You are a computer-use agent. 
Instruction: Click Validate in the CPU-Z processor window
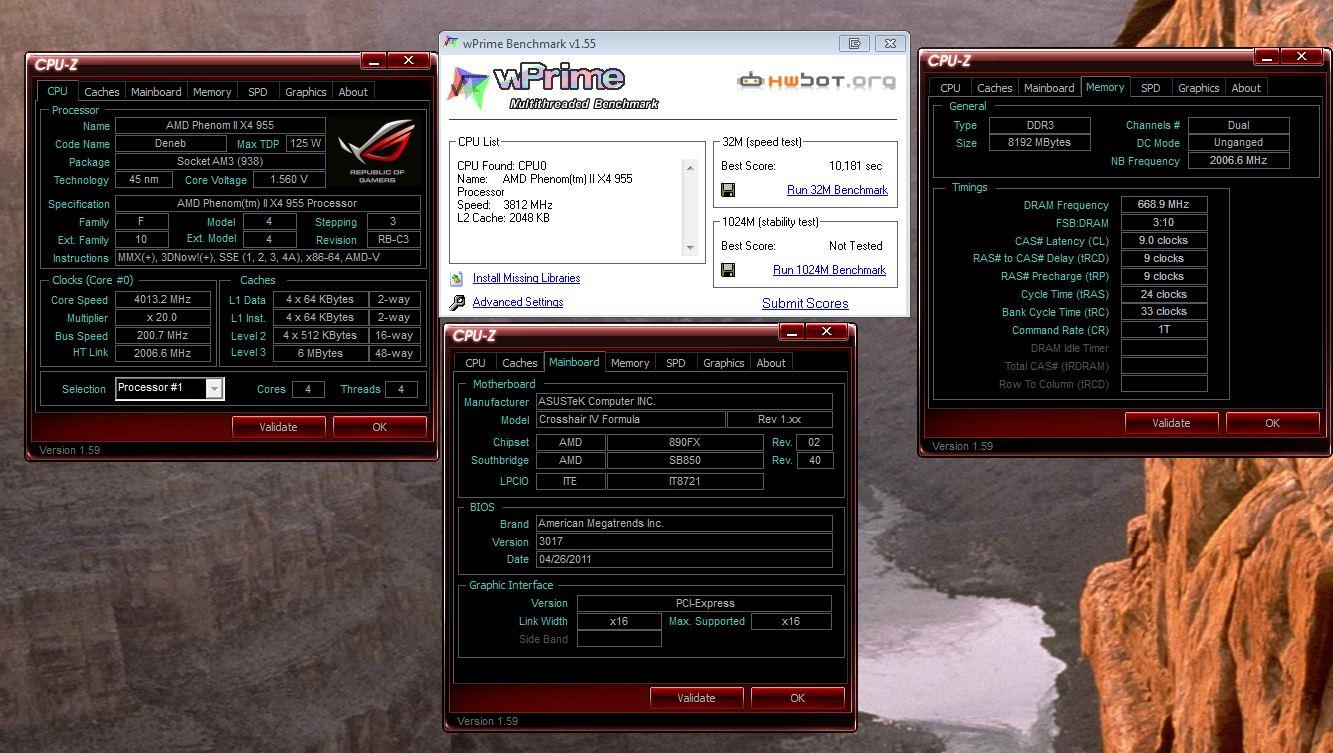tap(278, 427)
